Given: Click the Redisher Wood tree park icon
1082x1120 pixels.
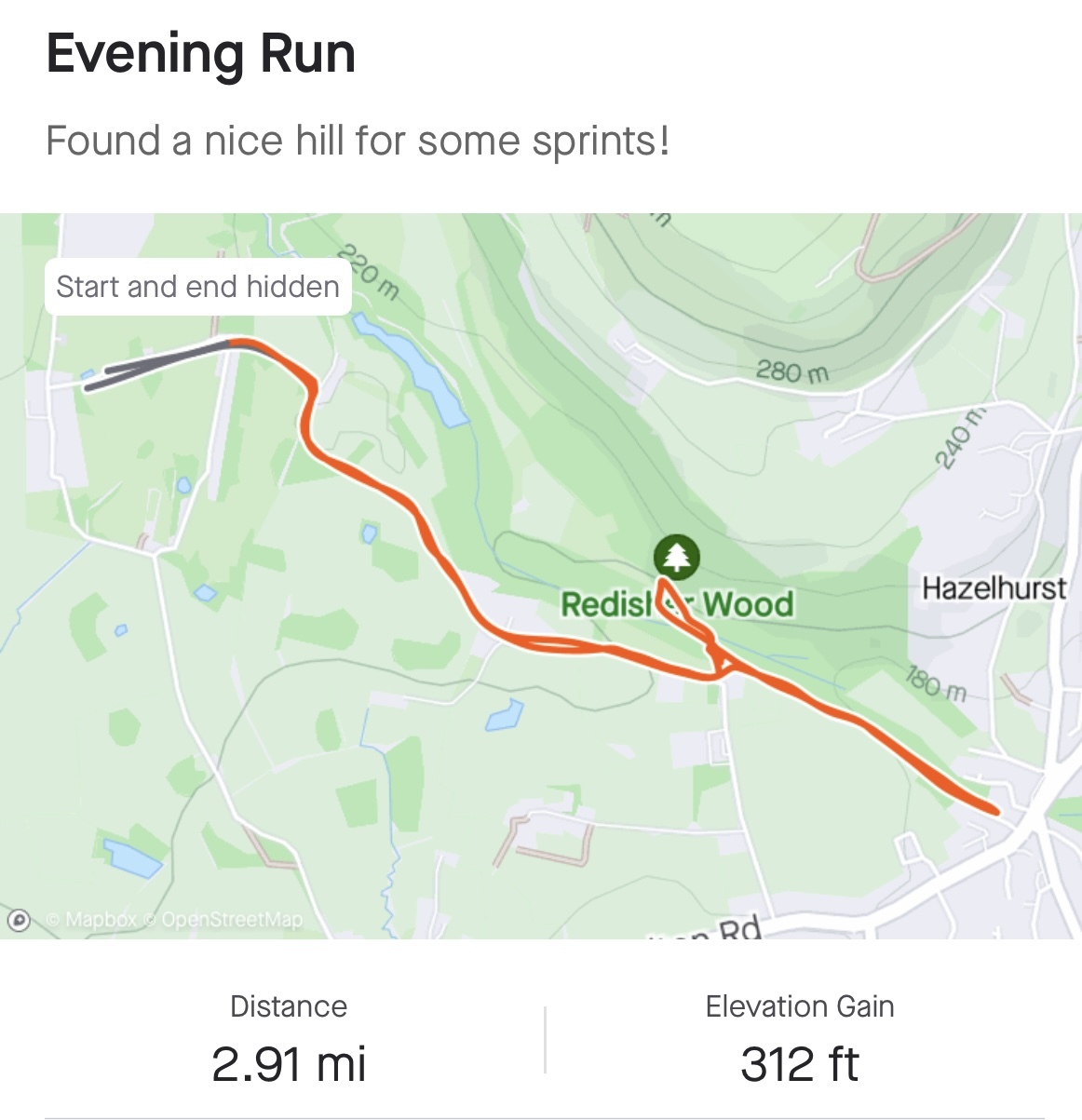Looking at the screenshot, I should [x=676, y=557].
